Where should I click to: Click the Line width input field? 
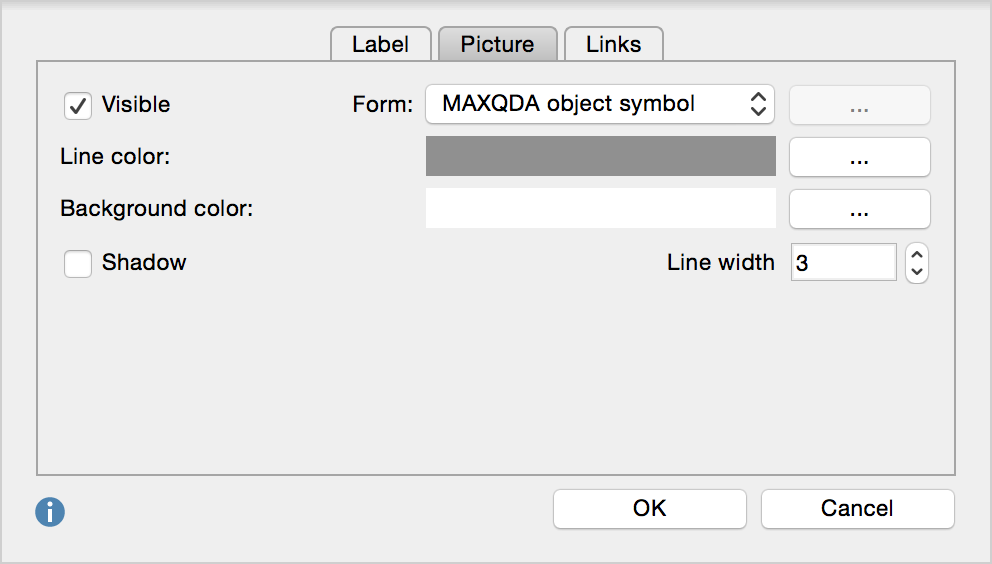(x=843, y=263)
